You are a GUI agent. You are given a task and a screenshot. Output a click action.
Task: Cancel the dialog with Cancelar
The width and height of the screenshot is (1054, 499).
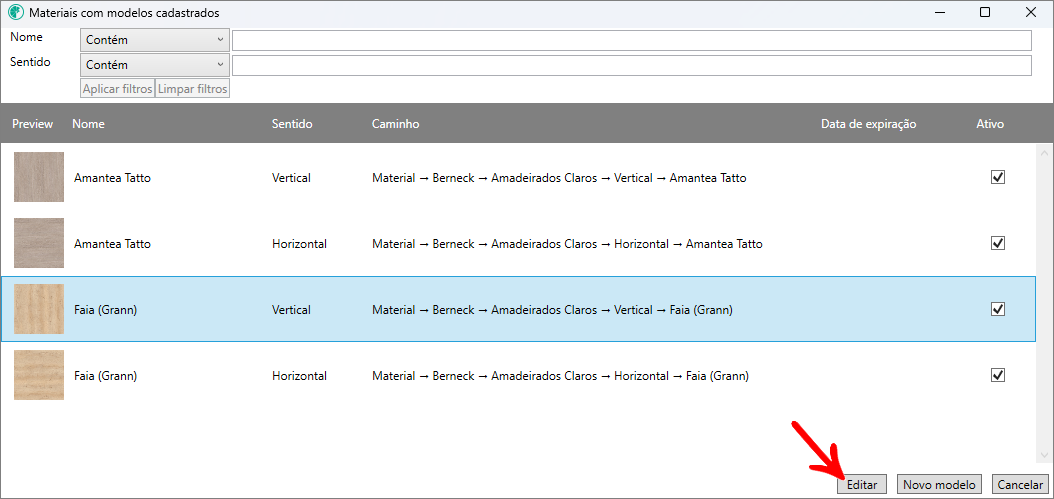(1020, 484)
